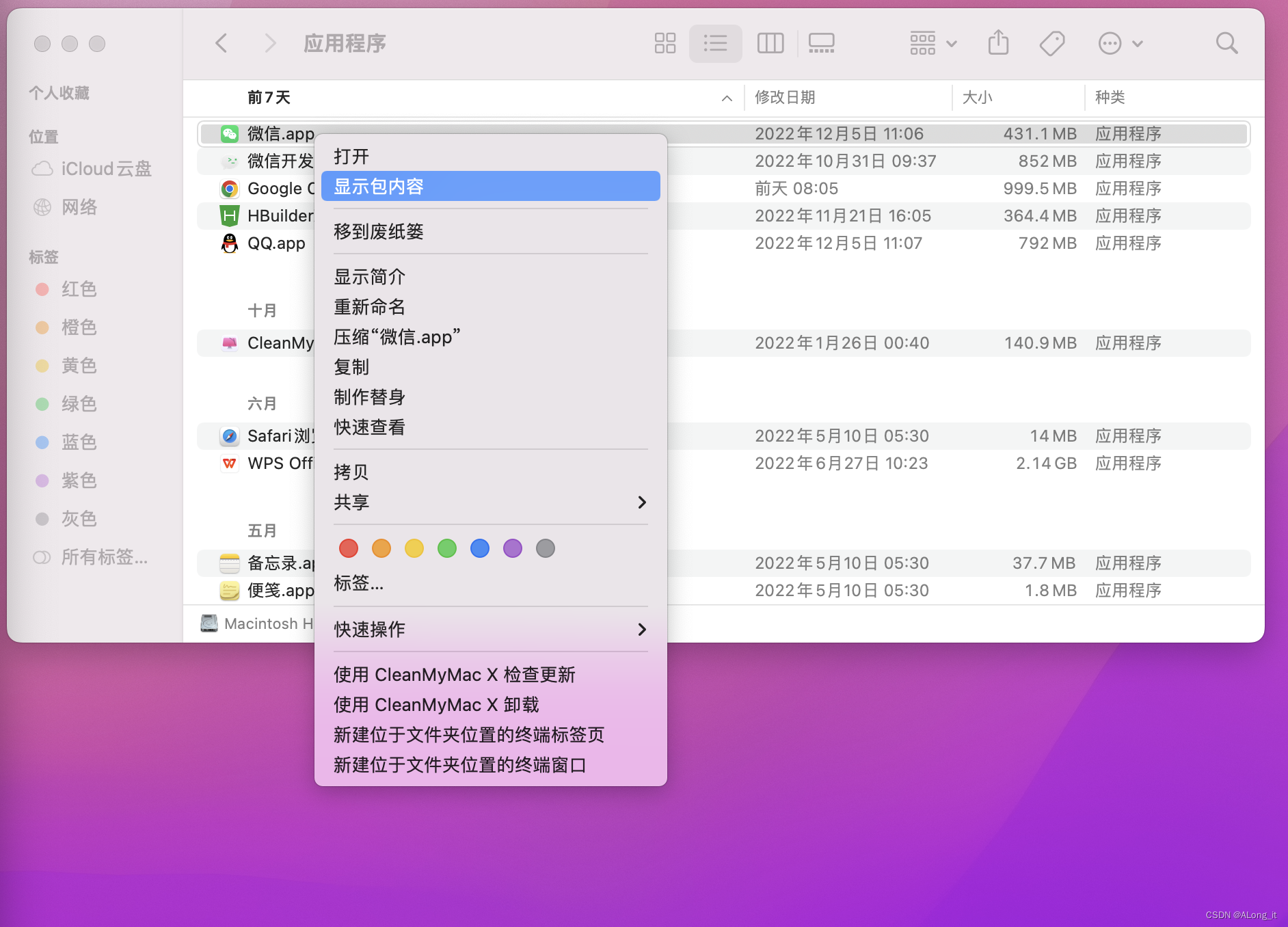The image size is (1288, 927).
Task: Choose 显示包内容 from context menu
Action: pos(490,187)
